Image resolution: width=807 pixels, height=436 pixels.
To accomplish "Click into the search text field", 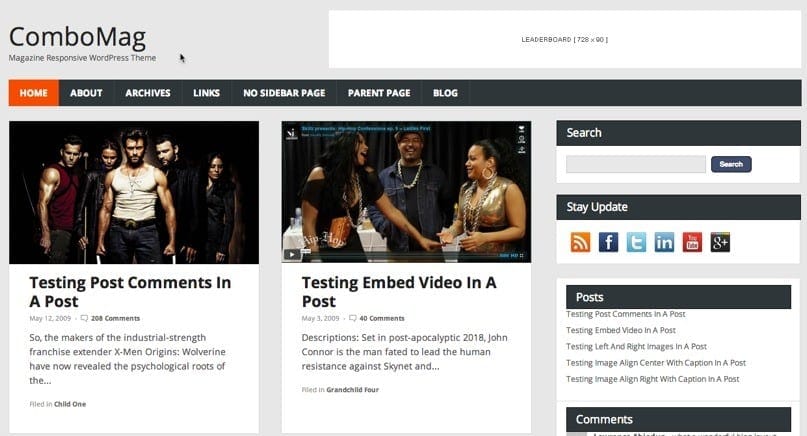I will pos(636,164).
